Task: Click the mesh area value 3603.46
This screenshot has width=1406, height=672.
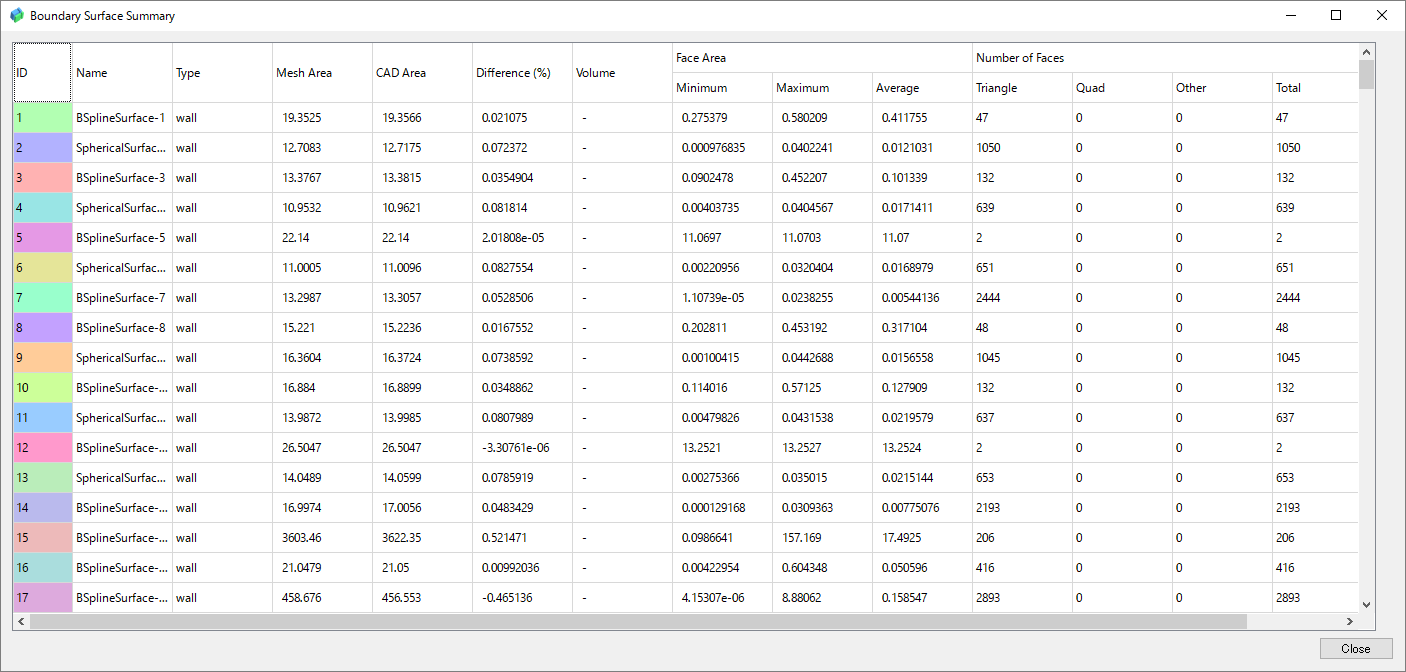Action: pos(302,538)
